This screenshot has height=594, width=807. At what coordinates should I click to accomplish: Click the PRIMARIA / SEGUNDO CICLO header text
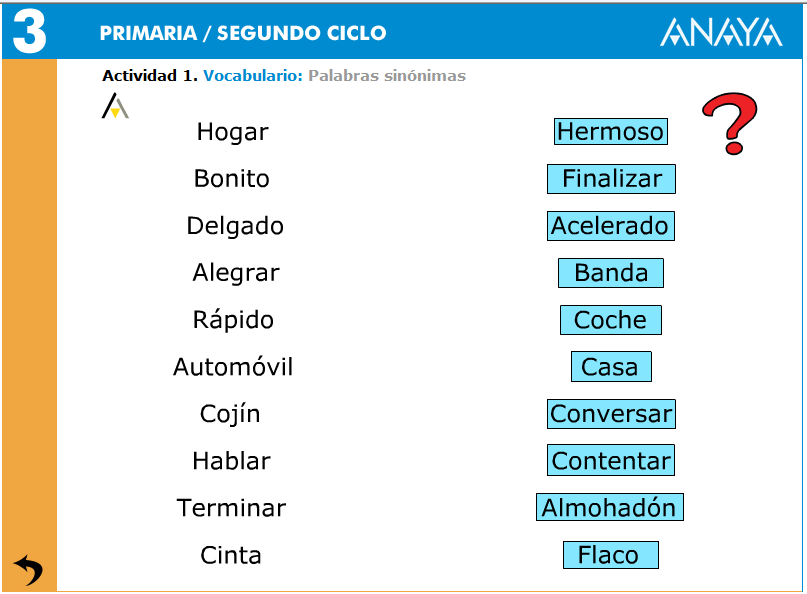240,31
